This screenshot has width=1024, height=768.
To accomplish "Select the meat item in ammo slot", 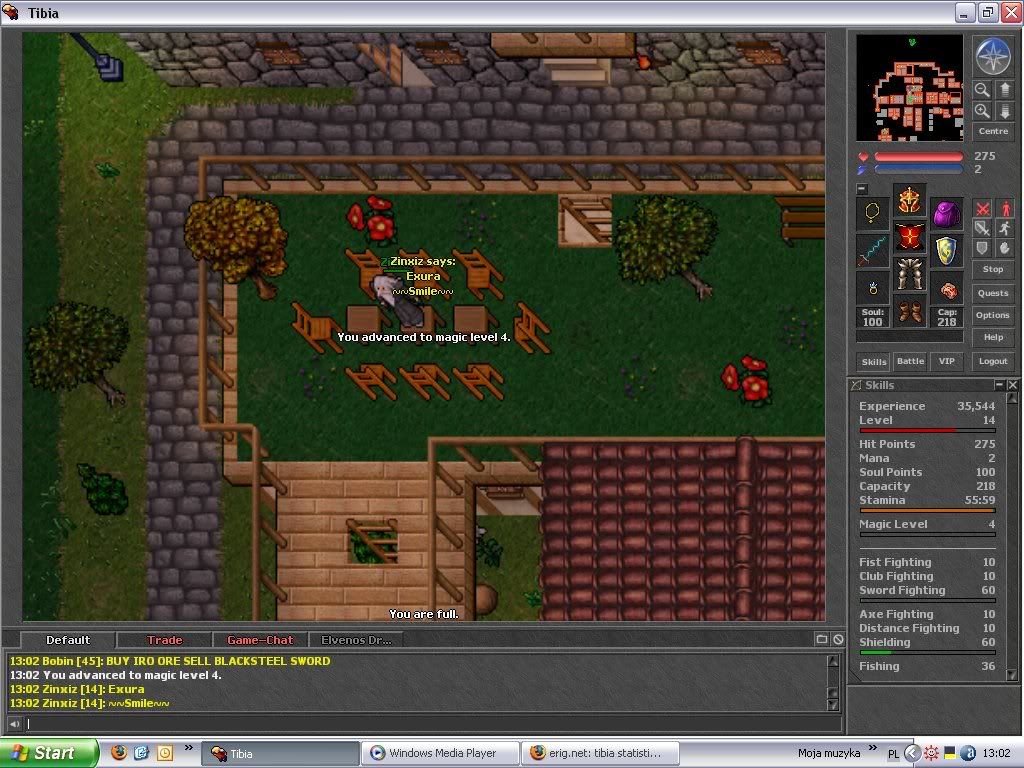I will [x=947, y=289].
